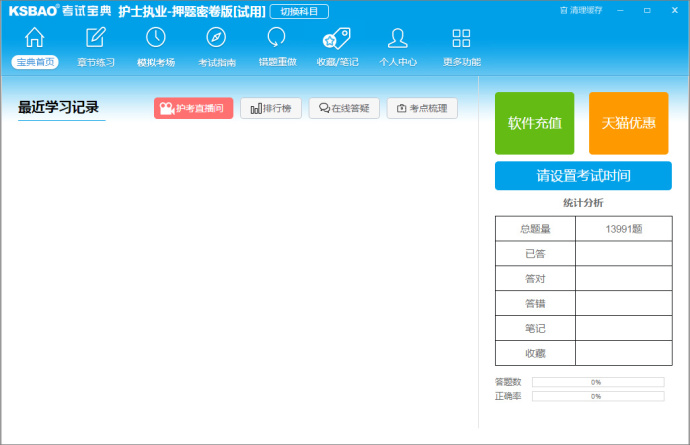
Task: Click the KSBAO 考试宝典 logo
Action: [60, 11]
